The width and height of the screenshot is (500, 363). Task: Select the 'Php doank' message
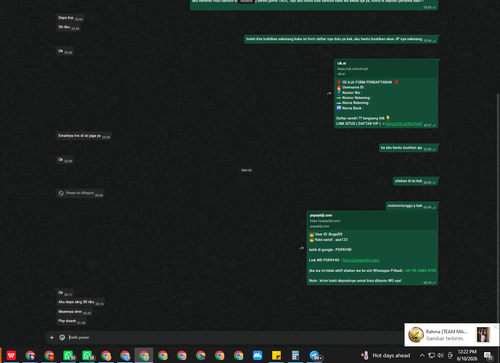point(71,321)
